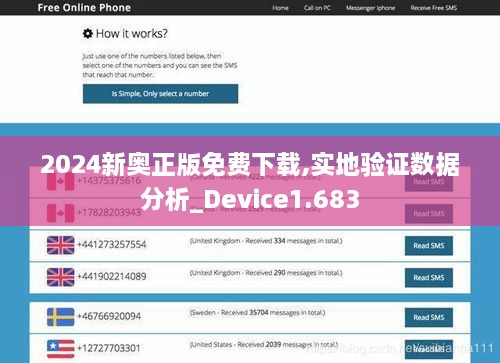Click the United States Received 2039 messages text
500x363 pixels.
tap(264, 344)
